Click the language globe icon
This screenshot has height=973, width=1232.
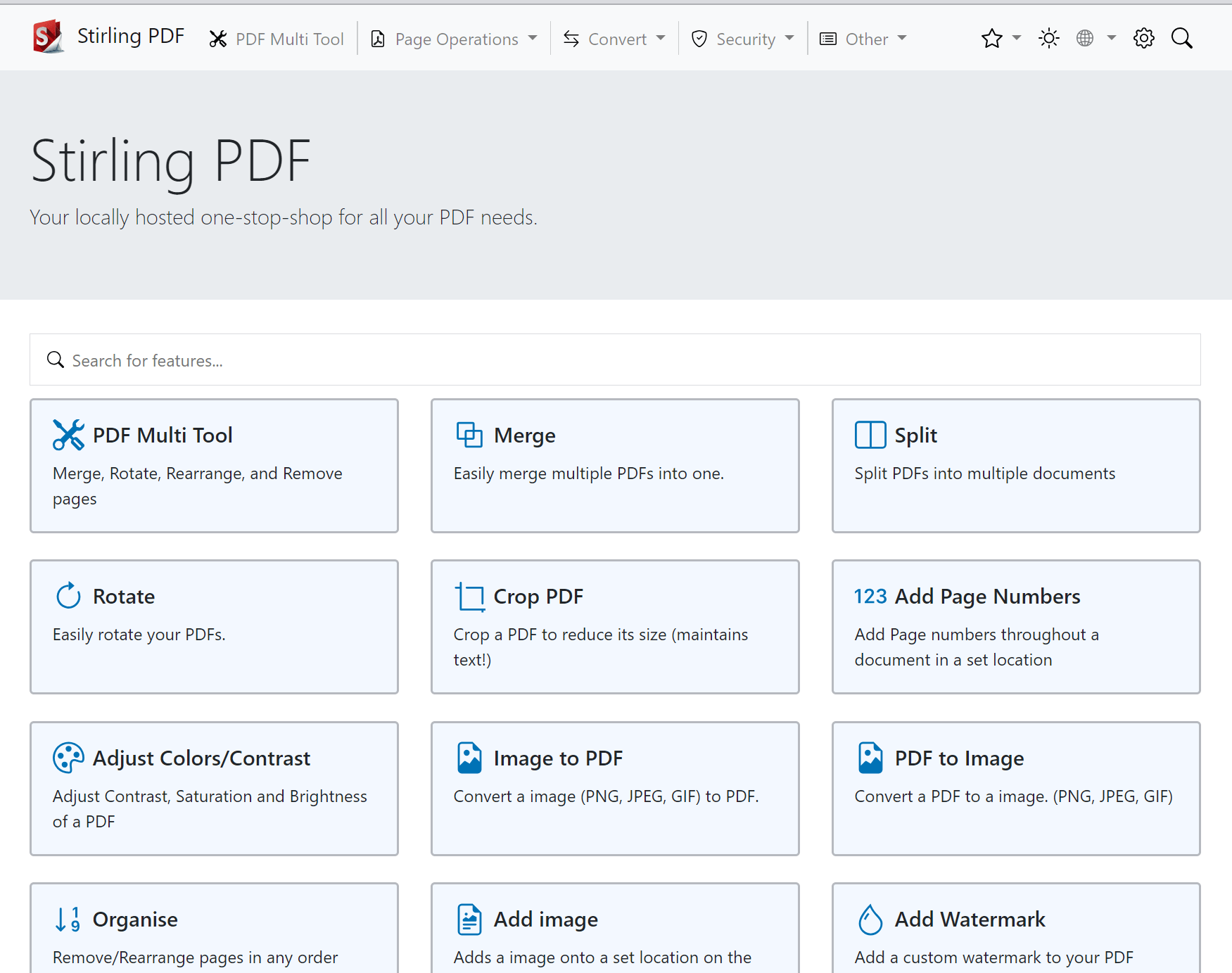[x=1085, y=38]
